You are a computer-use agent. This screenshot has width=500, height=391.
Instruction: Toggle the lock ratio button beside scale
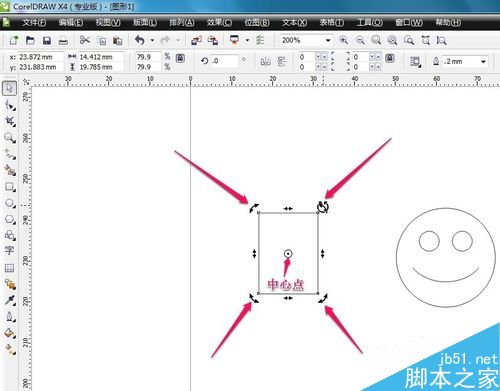[x=180, y=59]
